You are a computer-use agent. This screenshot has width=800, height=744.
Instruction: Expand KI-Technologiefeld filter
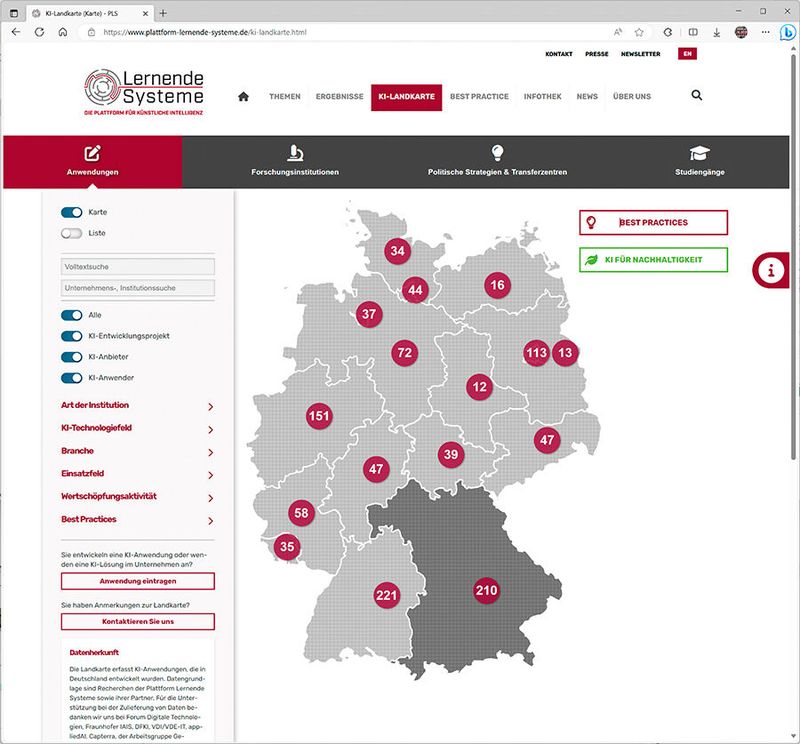[137, 429]
